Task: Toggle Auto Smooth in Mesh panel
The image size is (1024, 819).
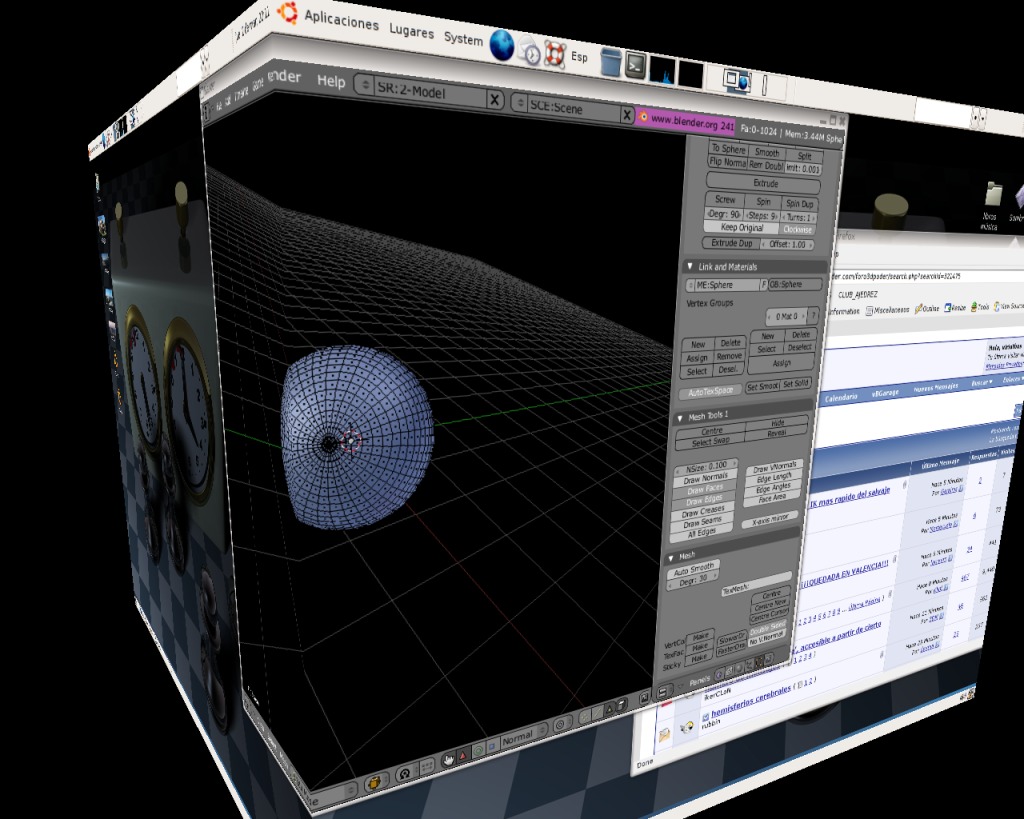Action: (694, 570)
